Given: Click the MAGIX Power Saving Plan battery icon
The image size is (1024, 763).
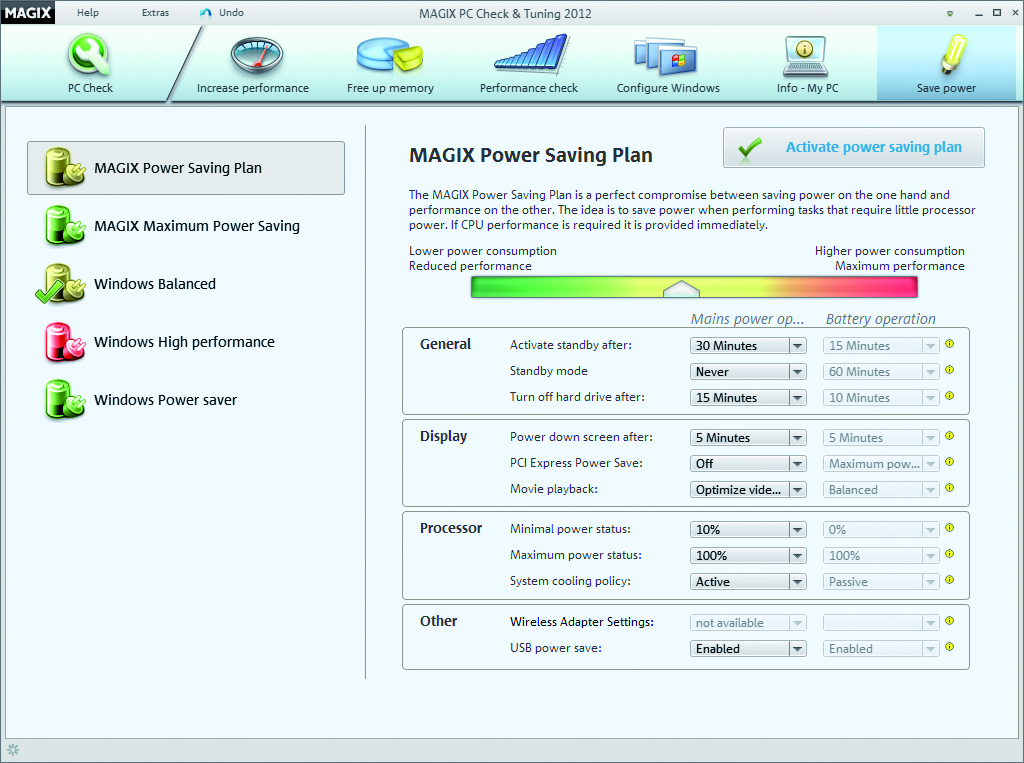Looking at the screenshot, I should 65,167.
